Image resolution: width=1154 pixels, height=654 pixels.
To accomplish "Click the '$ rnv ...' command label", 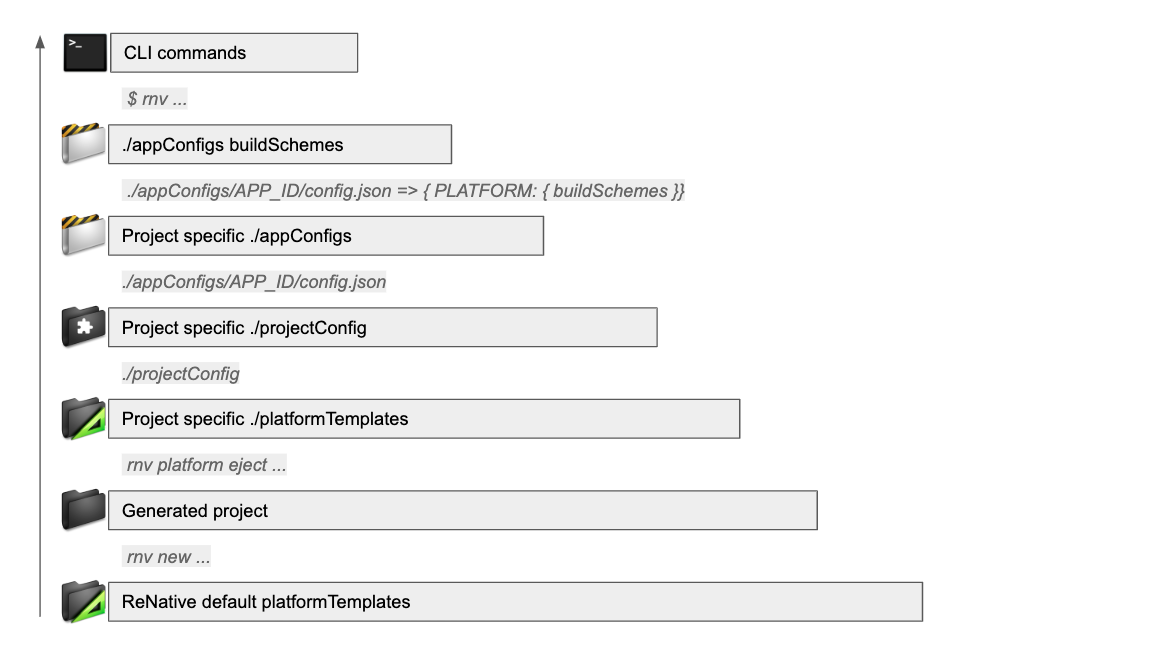I will pyautogui.click(x=157, y=100).
